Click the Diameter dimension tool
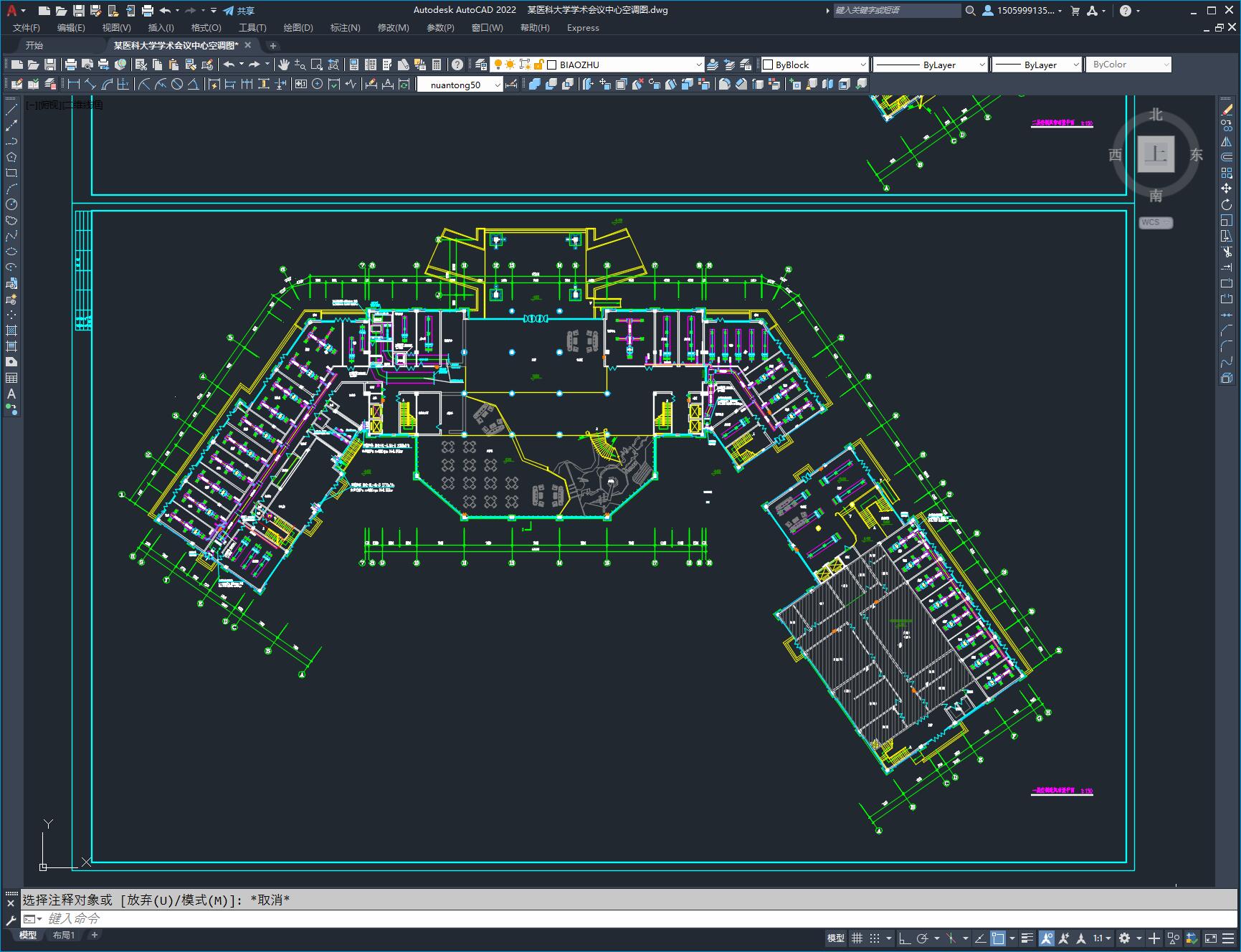 177,85
